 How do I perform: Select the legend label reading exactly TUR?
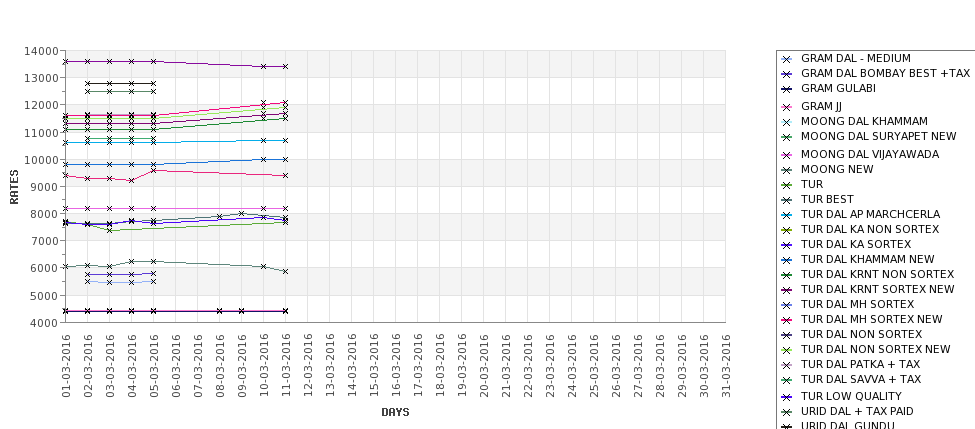[812, 184]
